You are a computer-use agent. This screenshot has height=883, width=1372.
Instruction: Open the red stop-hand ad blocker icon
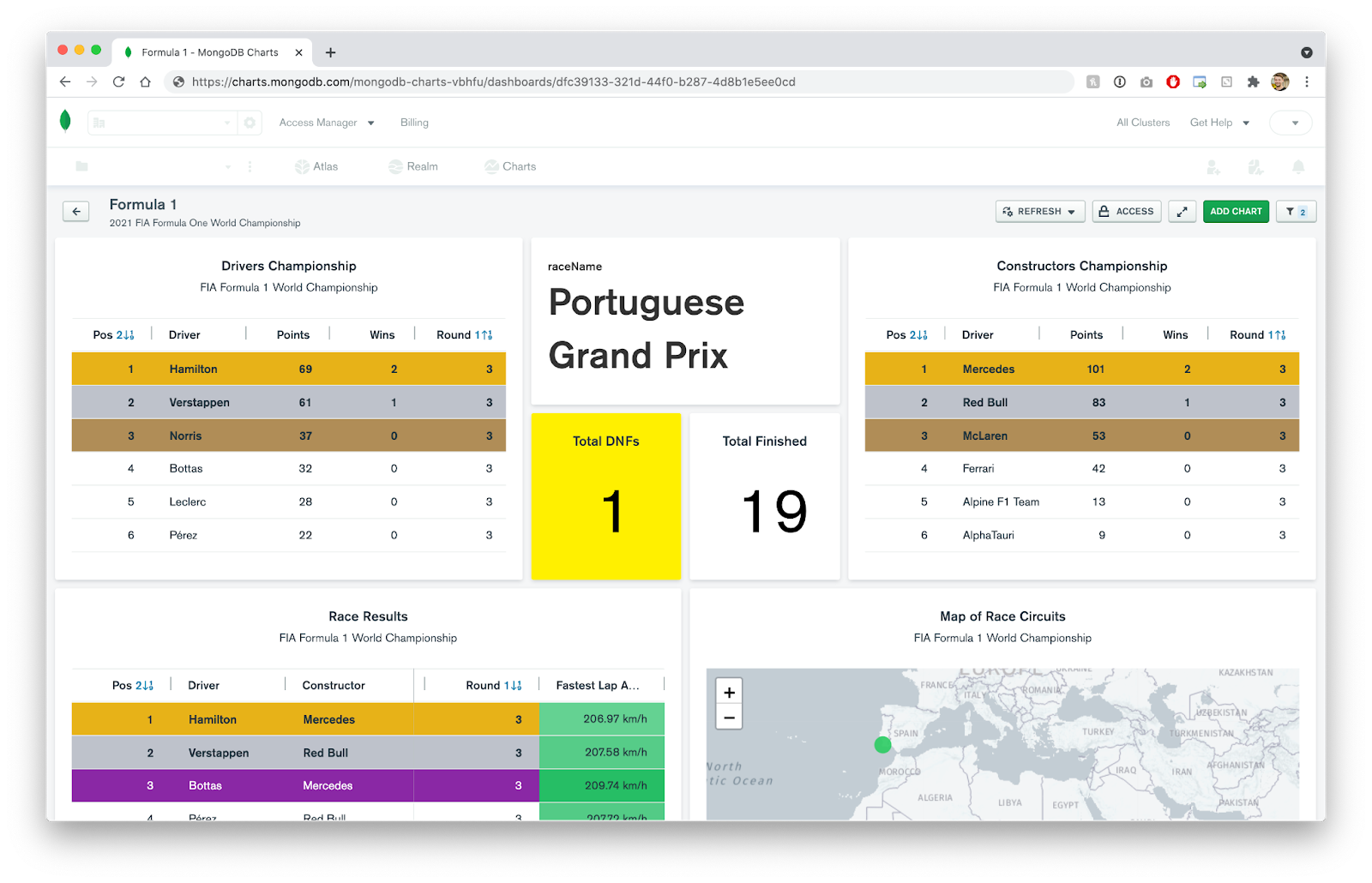point(1173,81)
